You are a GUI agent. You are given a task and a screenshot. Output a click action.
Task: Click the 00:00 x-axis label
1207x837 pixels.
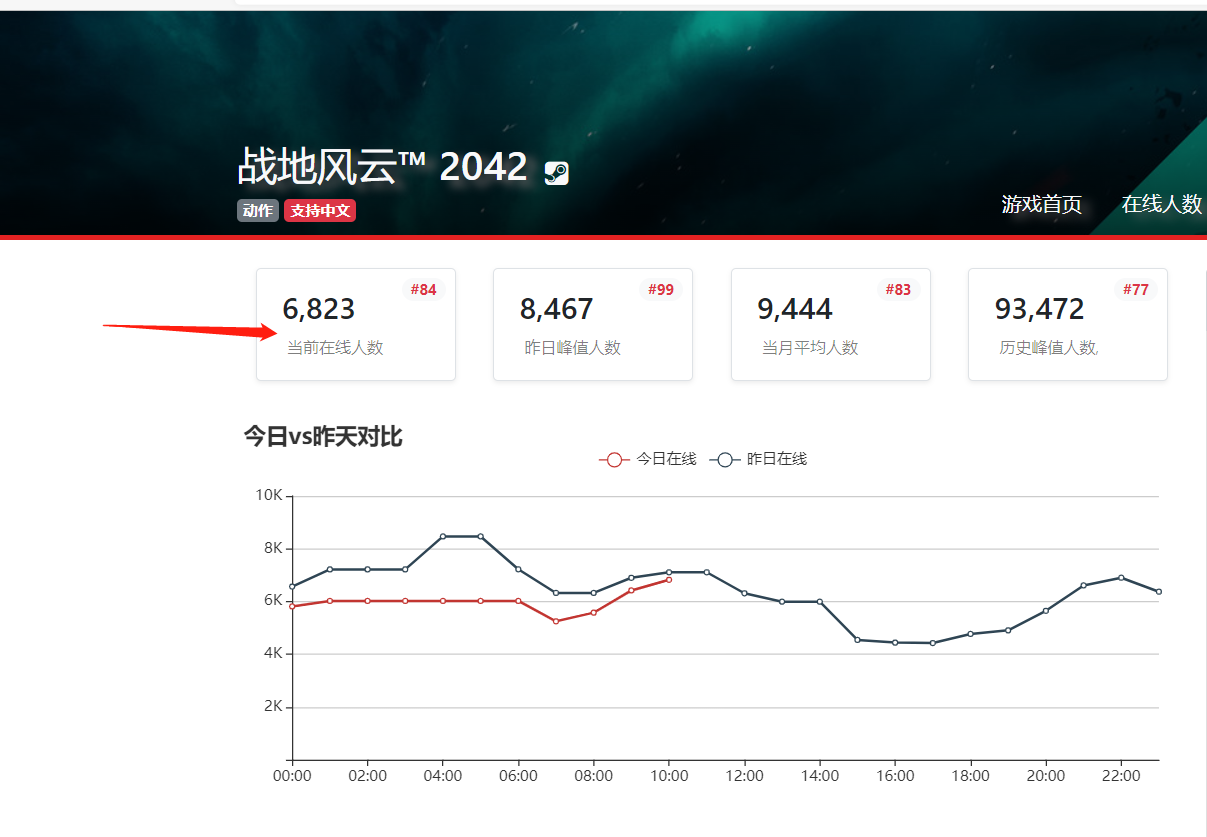292,776
